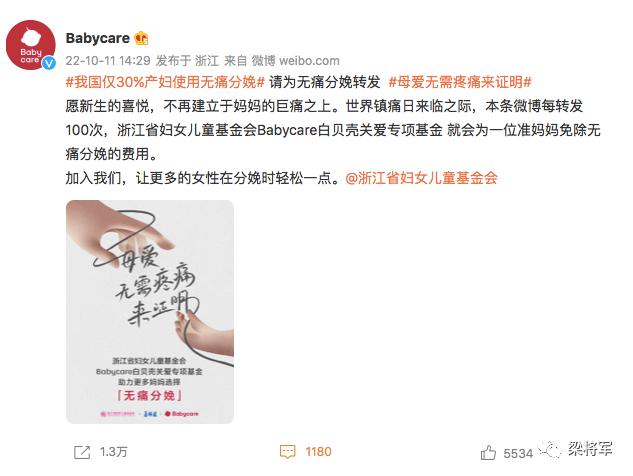Click the 5534 like count
Screen dimensions: 633x476
[518, 453]
